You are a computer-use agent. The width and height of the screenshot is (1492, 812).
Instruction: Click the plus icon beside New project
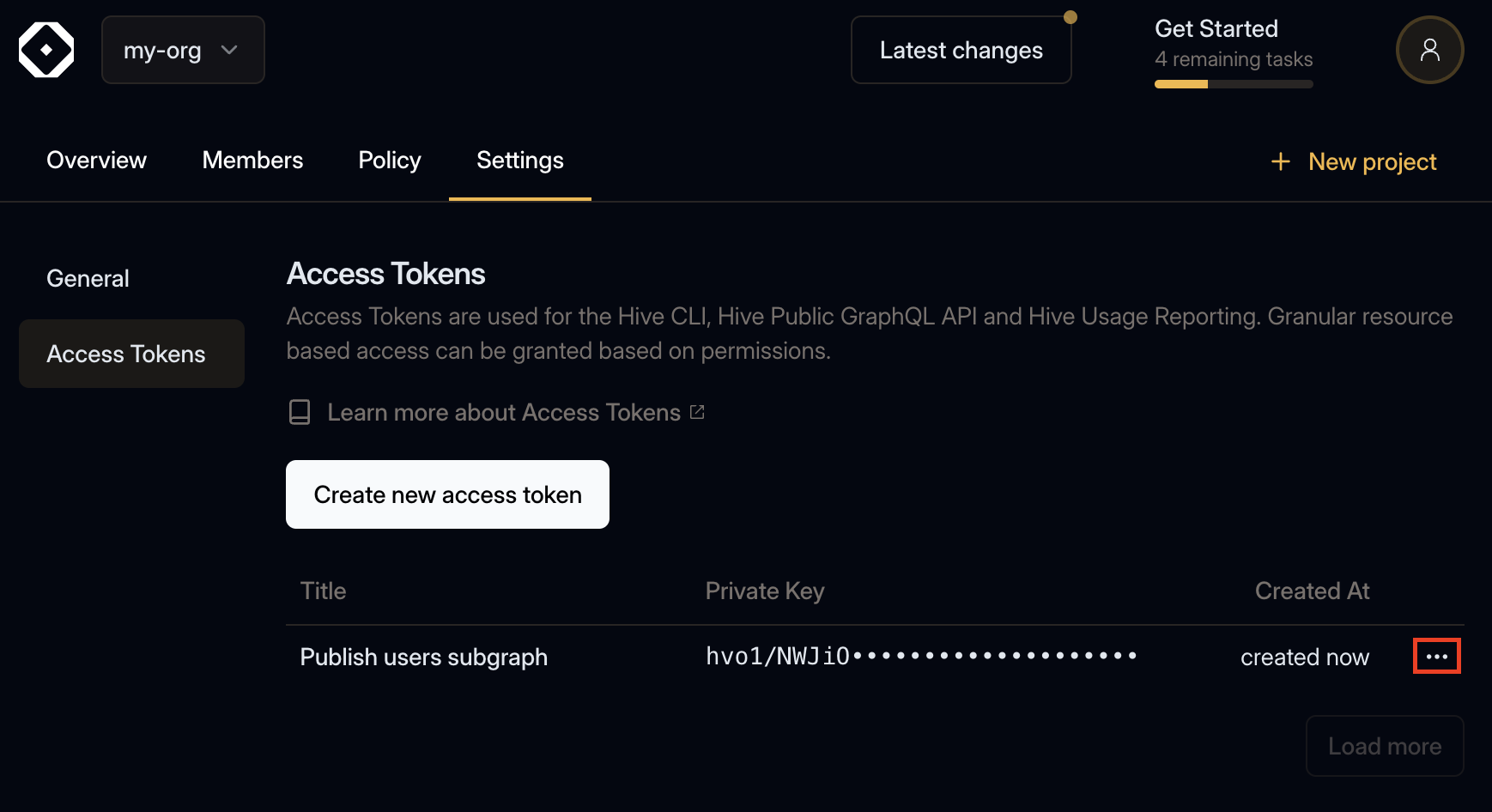coord(1280,161)
